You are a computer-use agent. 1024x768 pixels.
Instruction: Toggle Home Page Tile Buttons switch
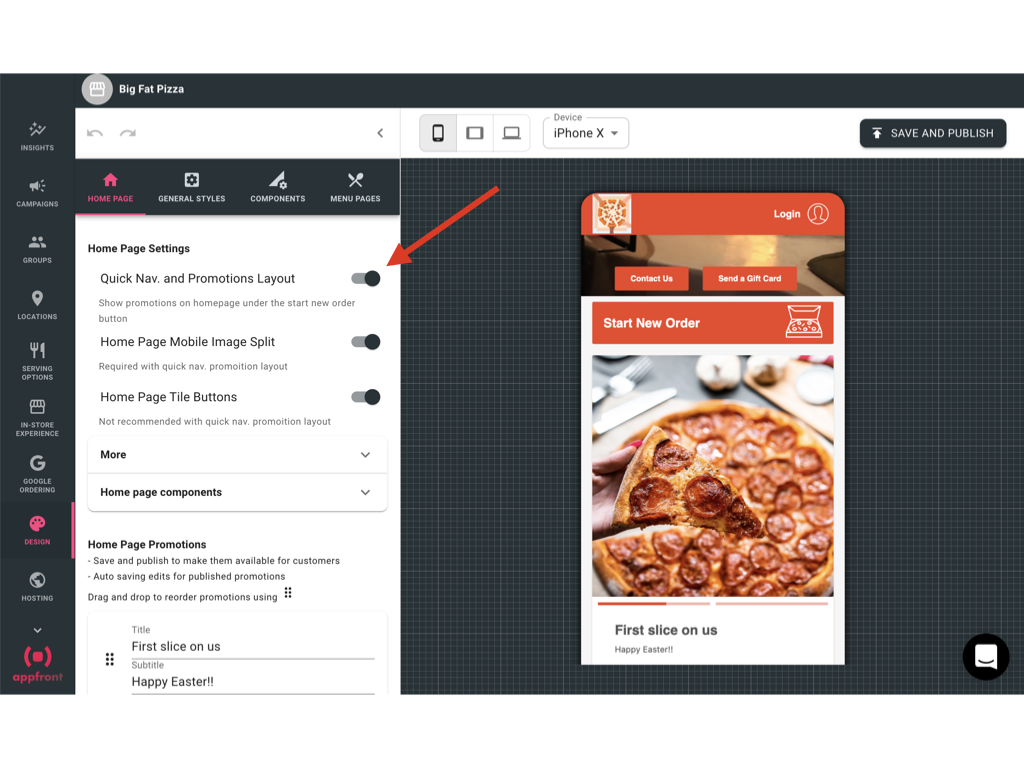366,397
